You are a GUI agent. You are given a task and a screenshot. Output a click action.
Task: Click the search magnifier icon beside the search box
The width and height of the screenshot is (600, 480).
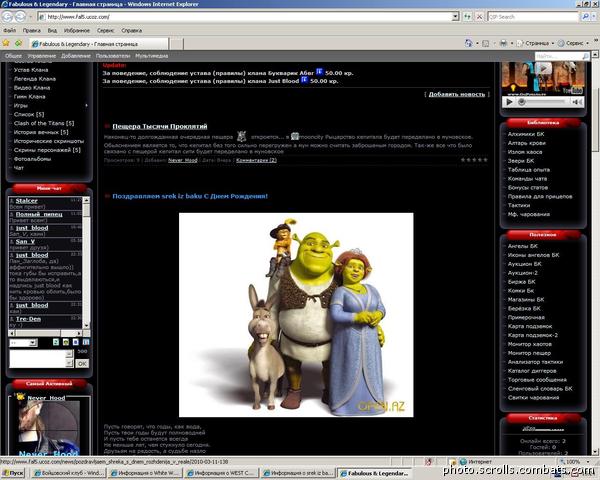tap(585, 16)
